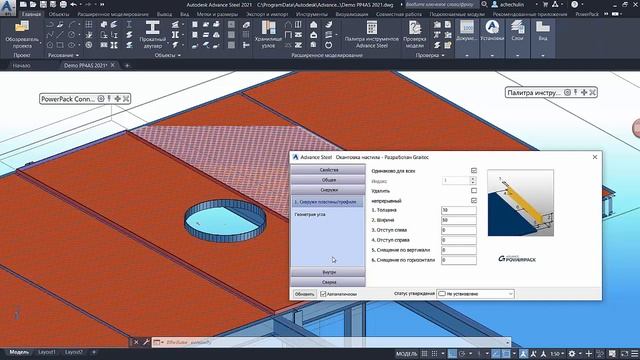The height and width of the screenshot is (360, 640).
Task: Open the PowerPack ribbon tab
Action: point(587,14)
